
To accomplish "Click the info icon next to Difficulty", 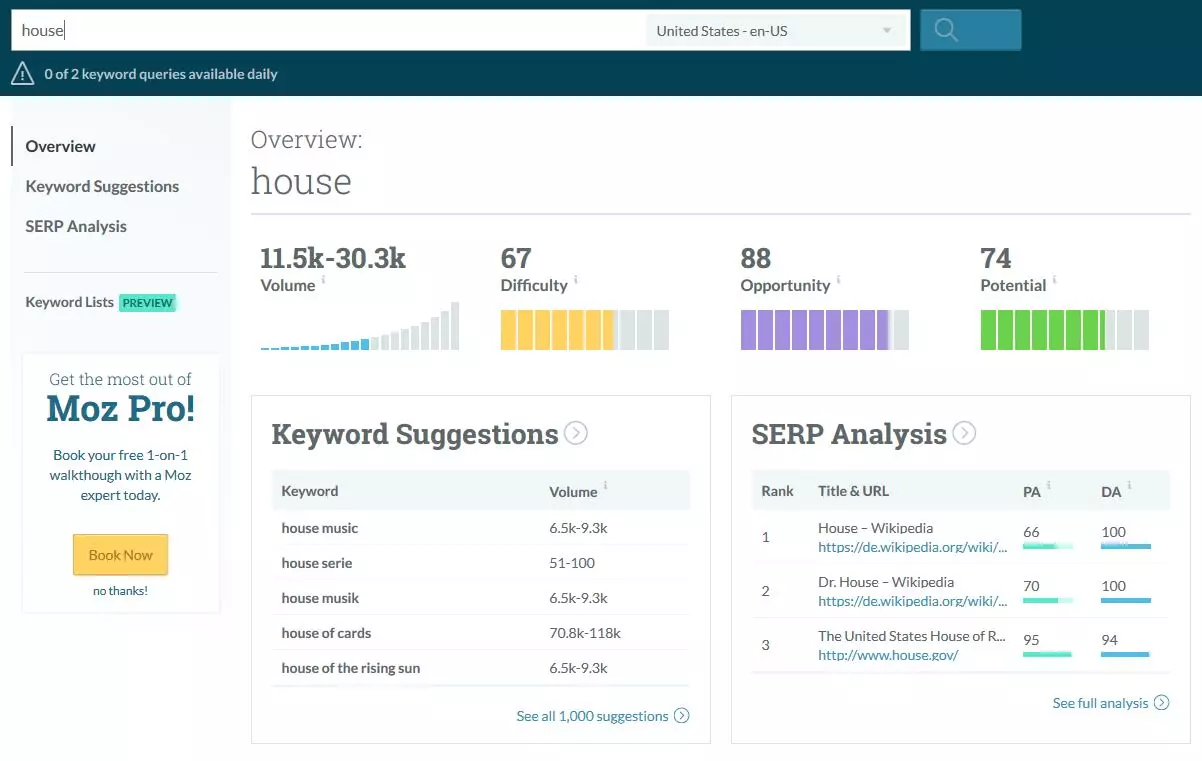I will pyautogui.click(x=576, y=281).
